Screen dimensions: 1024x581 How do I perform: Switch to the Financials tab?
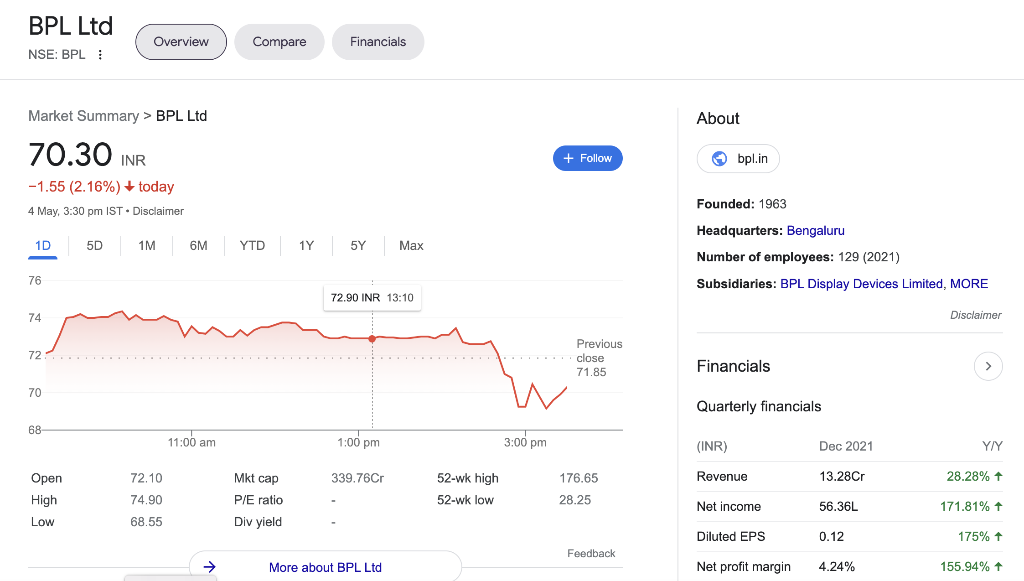click(378, 42)
